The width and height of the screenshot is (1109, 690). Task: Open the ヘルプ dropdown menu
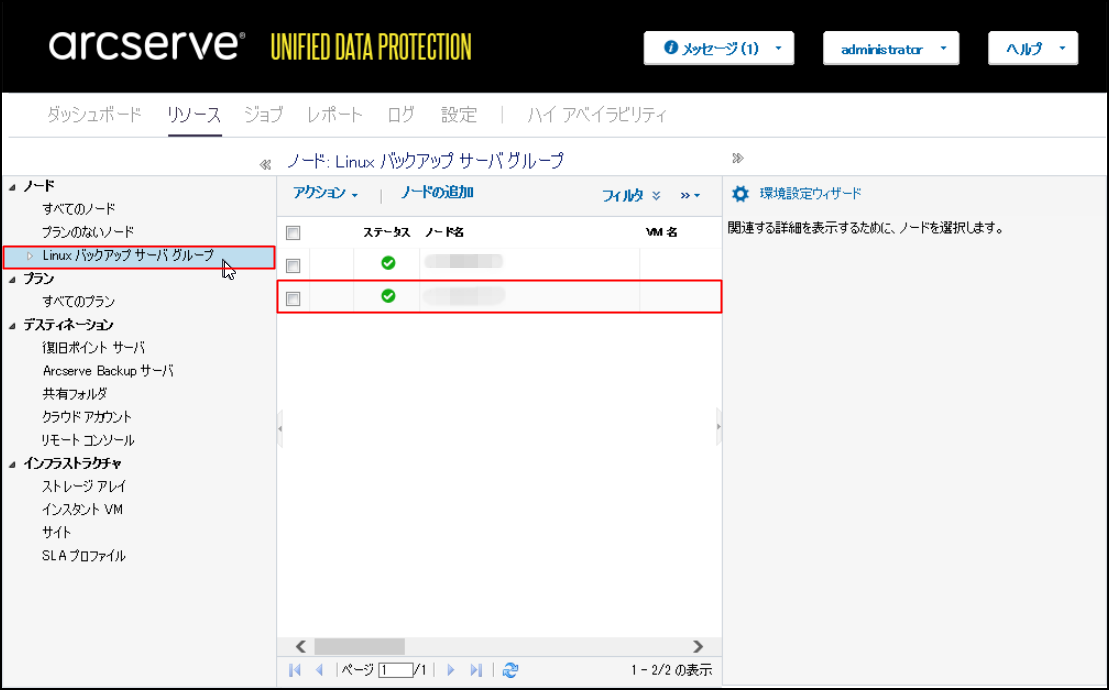pyautogui.click(x=1033, y=48)
